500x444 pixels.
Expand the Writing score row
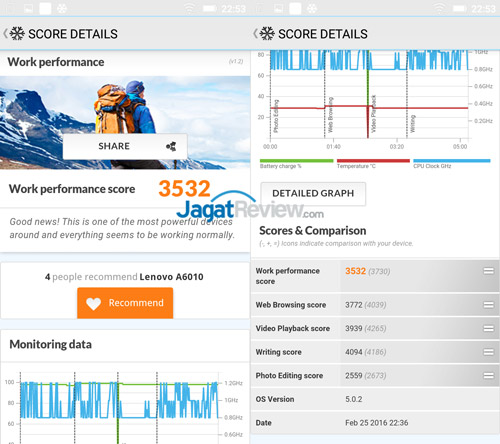489,352
